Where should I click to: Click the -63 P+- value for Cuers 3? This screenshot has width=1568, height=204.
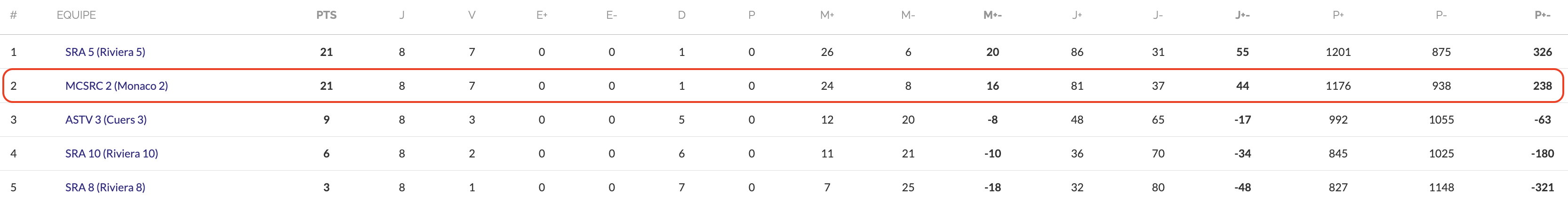point(1542,119)
